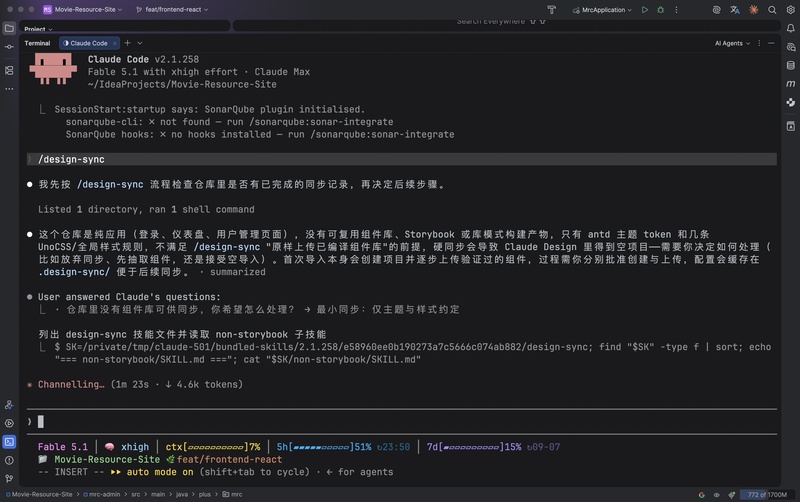This screenshot has height=502, width=800.
Task: Open the Notifications bell icon
Action: click(x=790, y=29)
